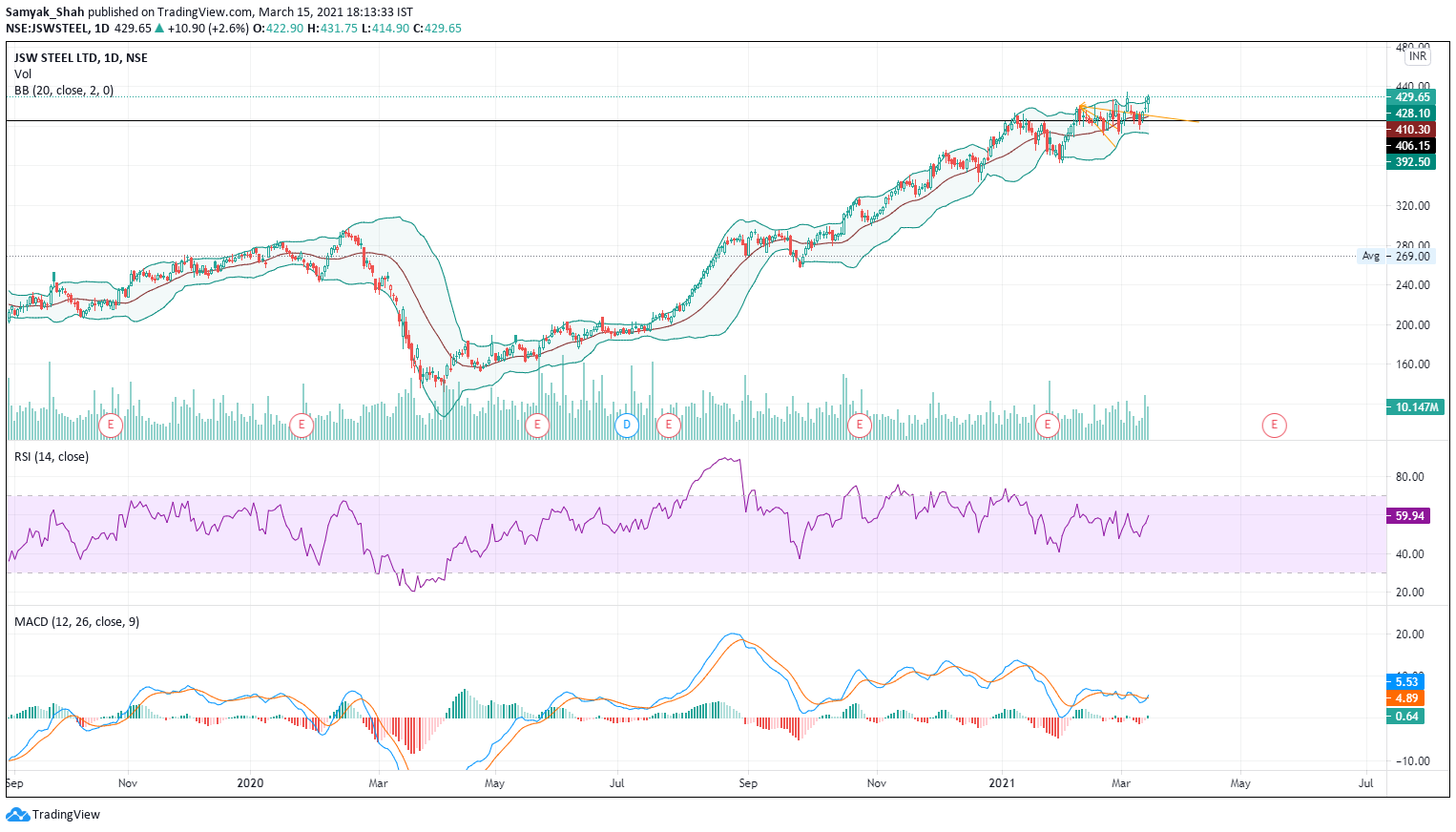Click the 2021 label on the time axis
Viewport: 1456px width, 832px height.
(x=1002, y=783)
